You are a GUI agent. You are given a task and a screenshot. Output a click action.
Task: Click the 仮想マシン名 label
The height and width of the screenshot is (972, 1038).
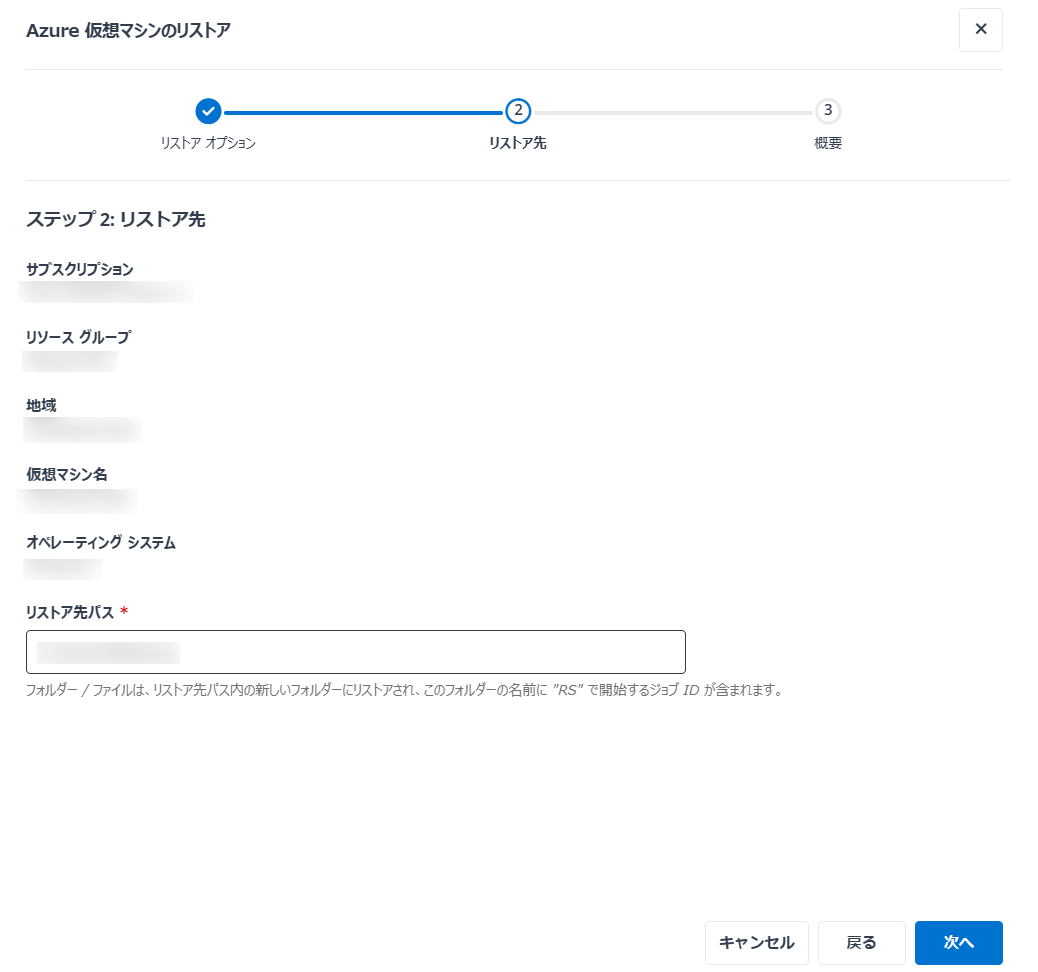pos(66,474)
